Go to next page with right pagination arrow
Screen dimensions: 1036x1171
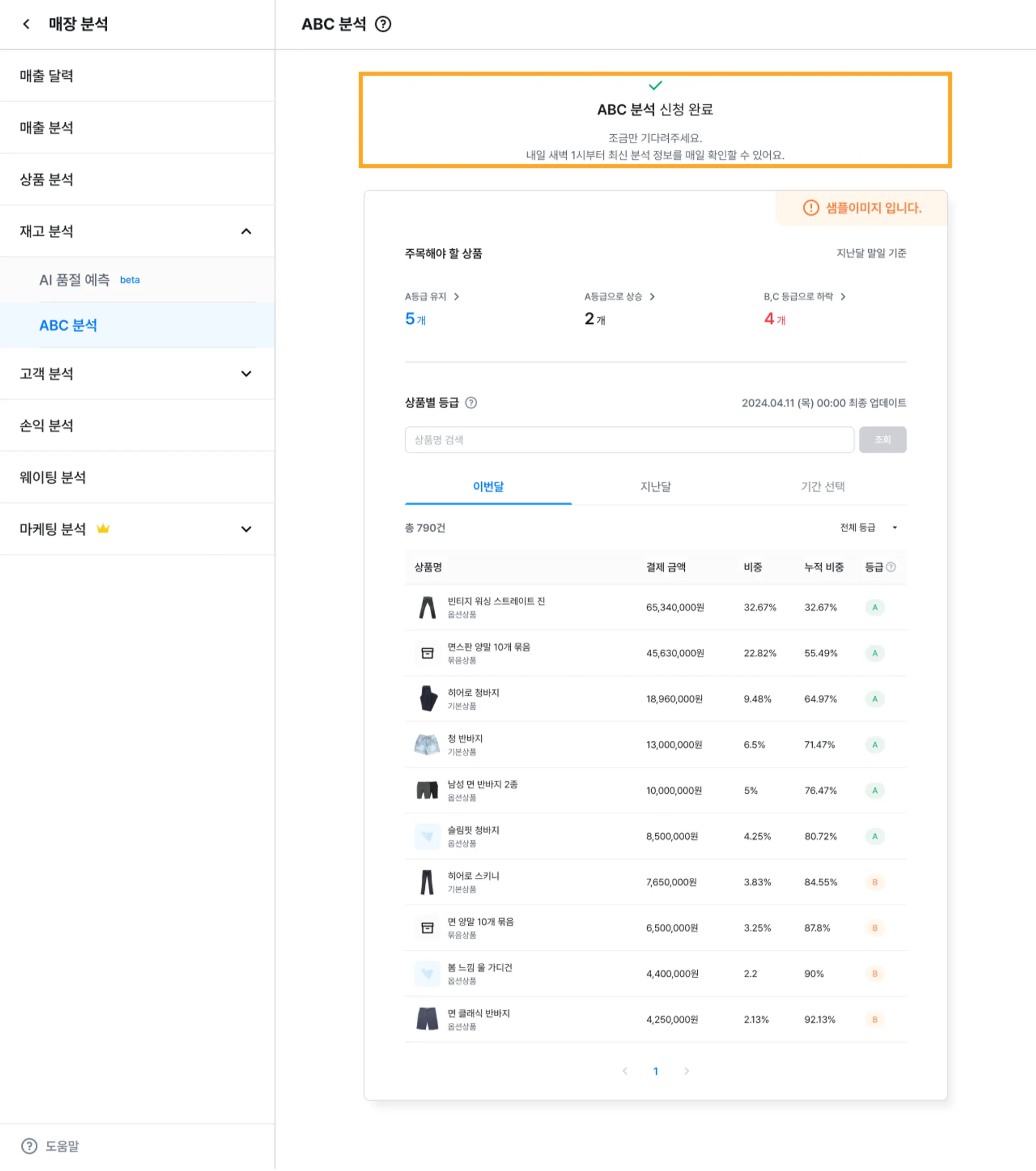(x=686, y=1071)
